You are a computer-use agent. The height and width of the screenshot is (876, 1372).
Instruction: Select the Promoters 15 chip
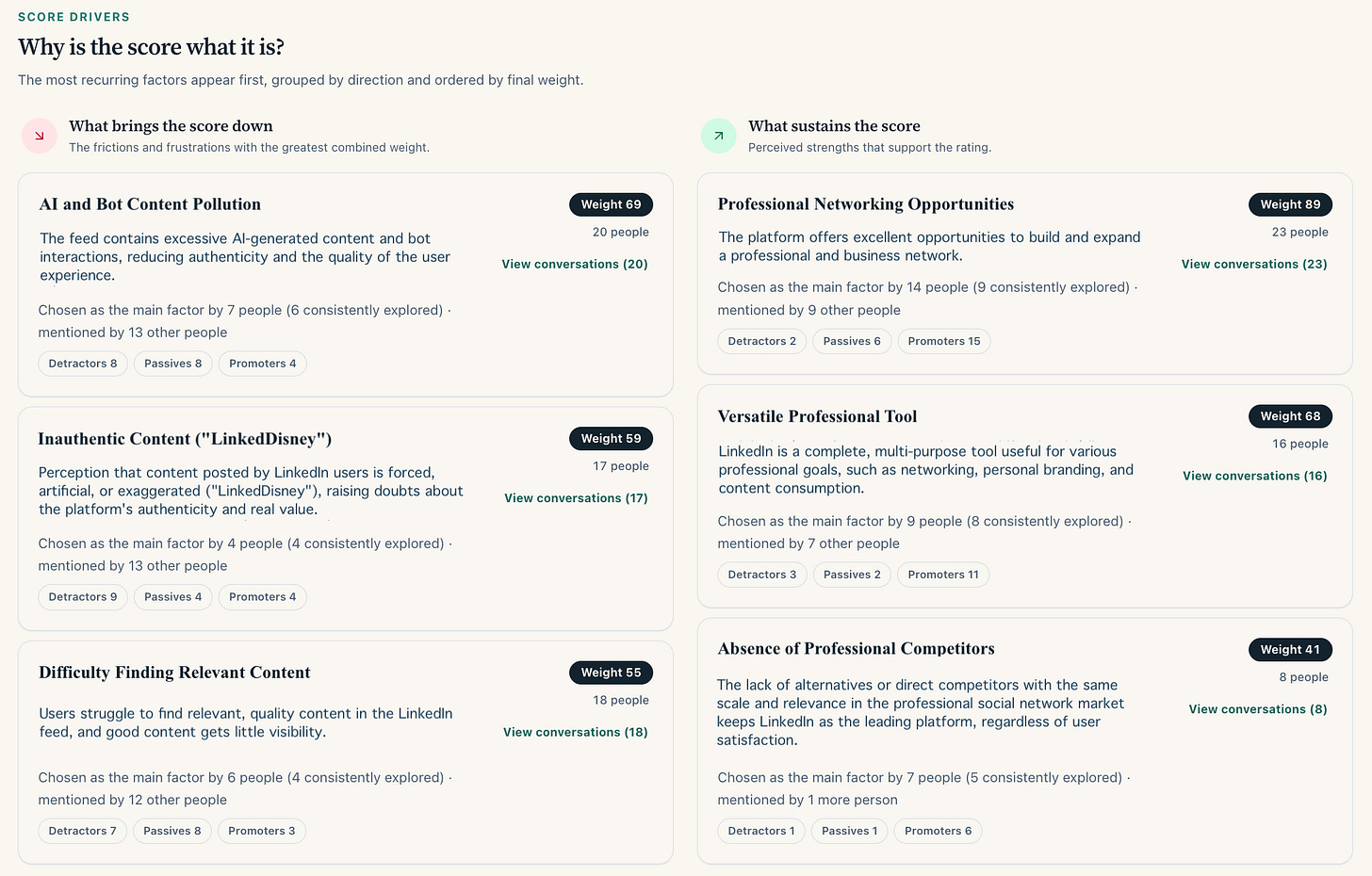click(943, 341)
